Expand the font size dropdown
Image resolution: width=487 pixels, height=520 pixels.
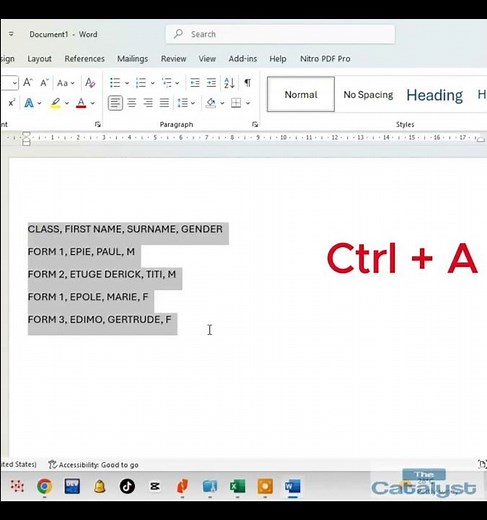pos(15,83)
